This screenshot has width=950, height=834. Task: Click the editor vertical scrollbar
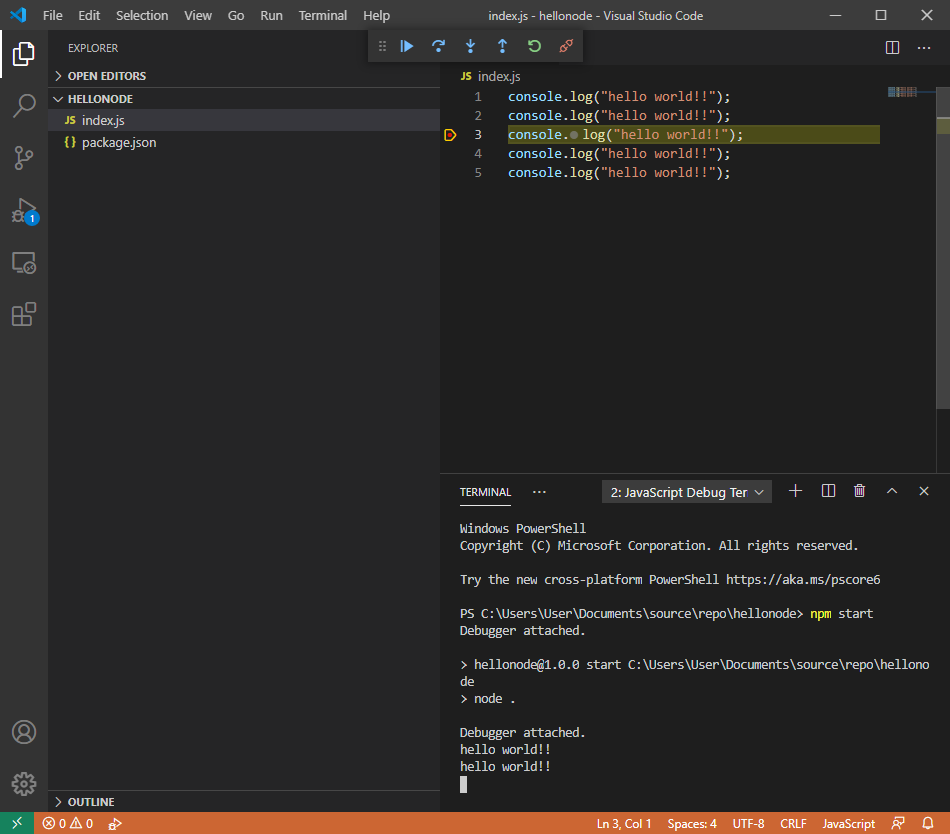click(x=943, y=248)
